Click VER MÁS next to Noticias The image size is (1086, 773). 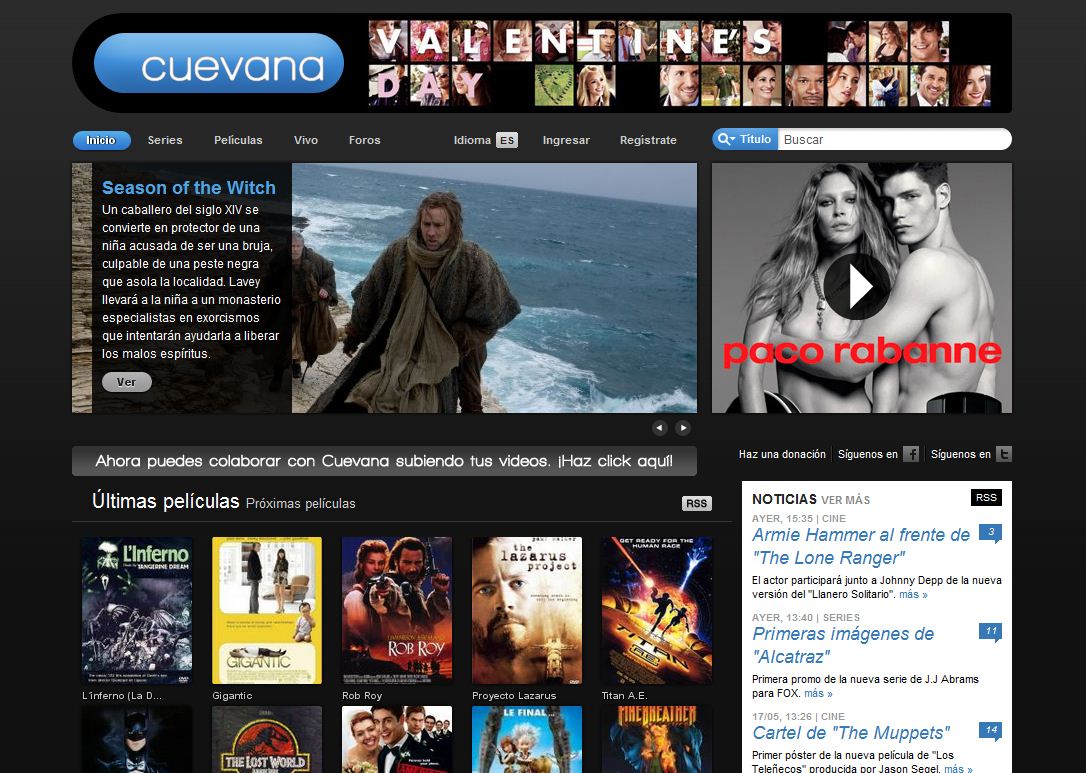click(846, 500)
